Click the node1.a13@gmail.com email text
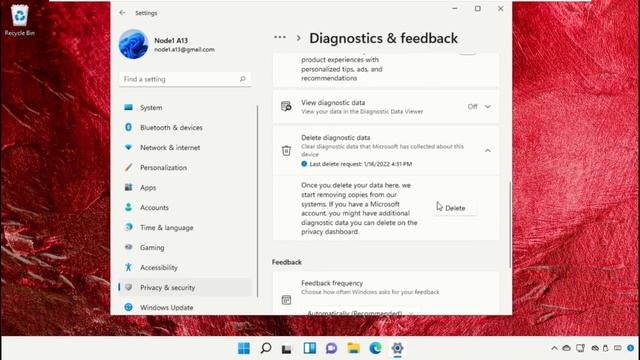Viewport: 640px width, 360px height. coord(184,49)
